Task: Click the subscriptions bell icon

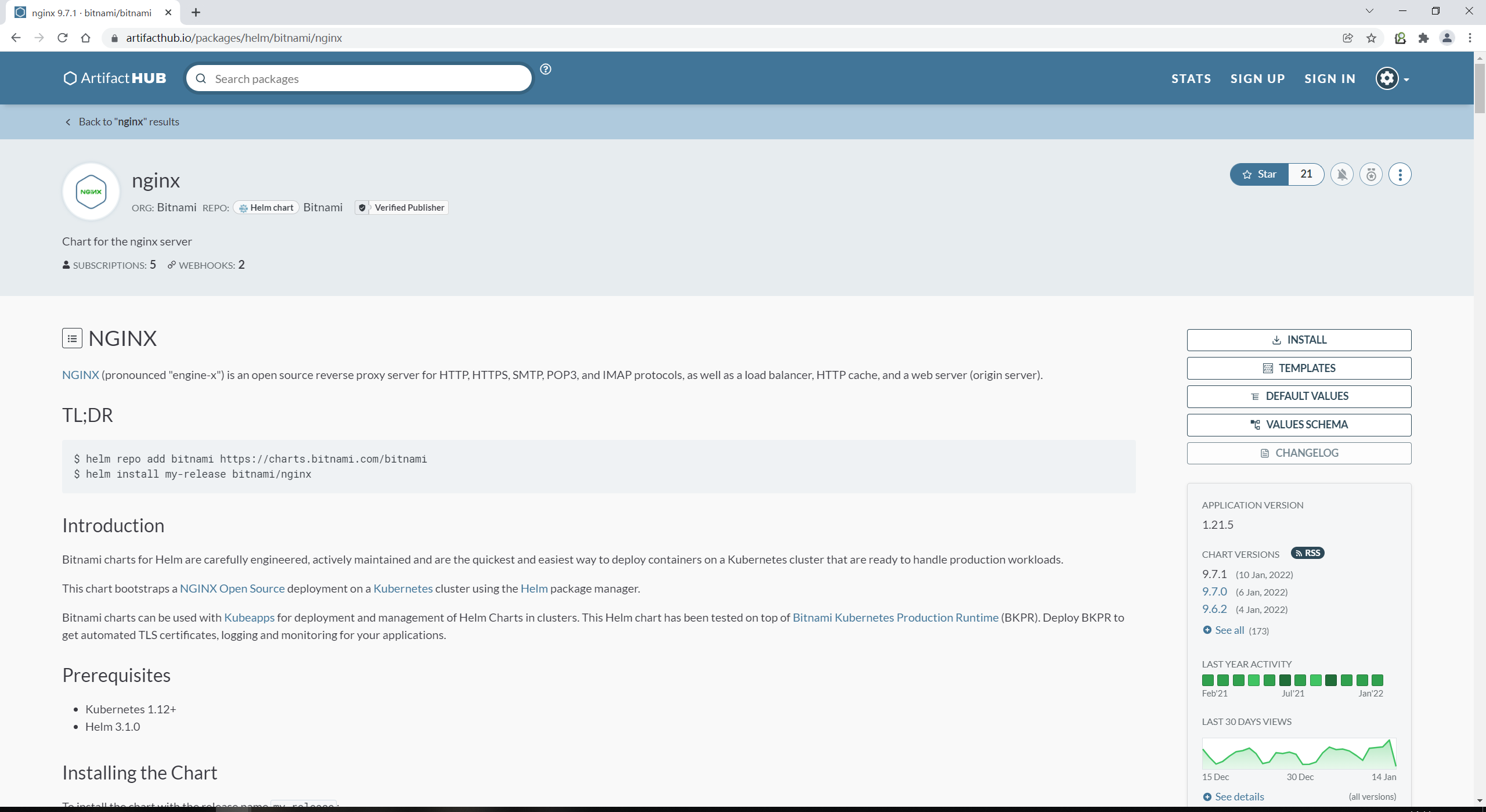Action: pos(1341,174)
